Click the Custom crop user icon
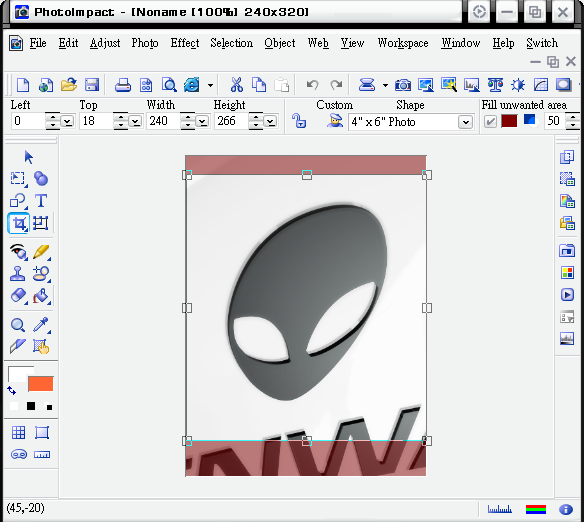 [x=335, y=121]
